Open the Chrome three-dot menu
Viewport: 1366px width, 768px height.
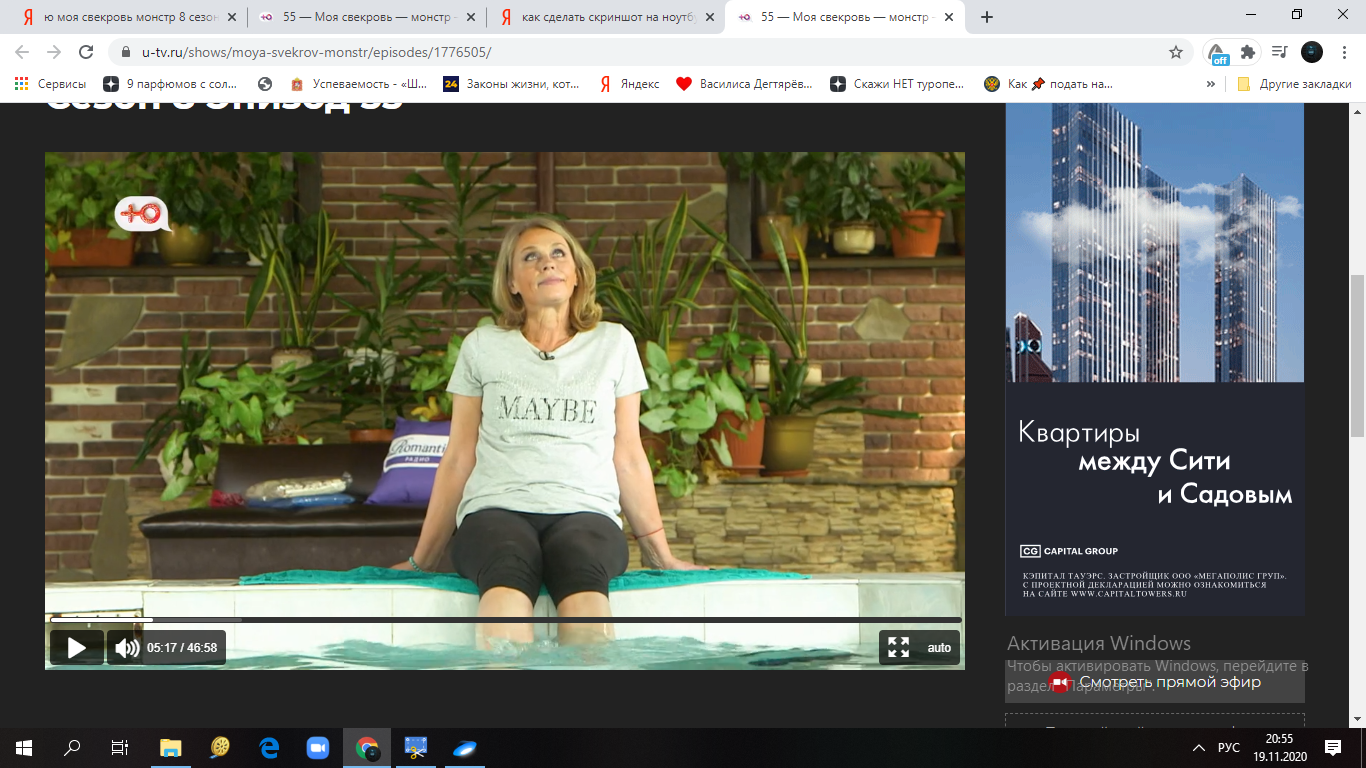(1343, 52)
